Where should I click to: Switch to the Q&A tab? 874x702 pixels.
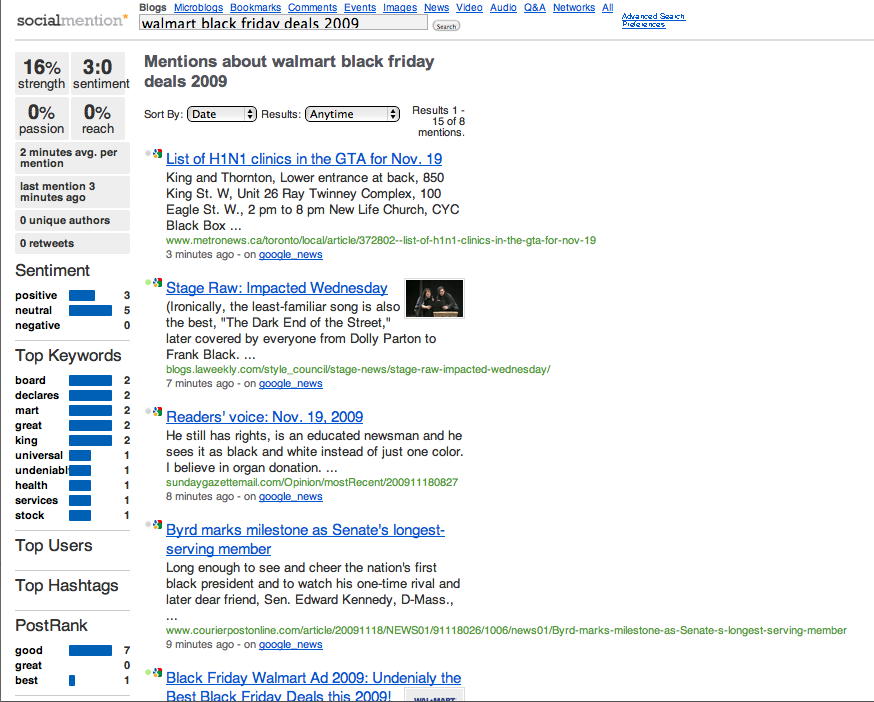535,8
